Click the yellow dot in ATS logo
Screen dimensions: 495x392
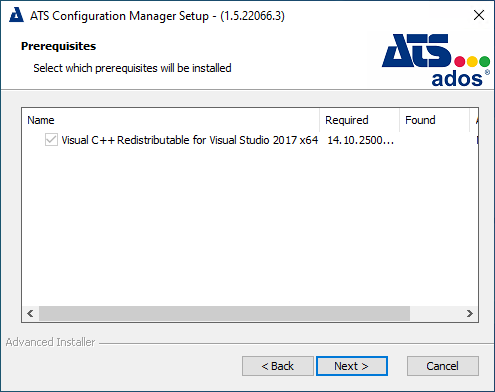click(472, 61)
